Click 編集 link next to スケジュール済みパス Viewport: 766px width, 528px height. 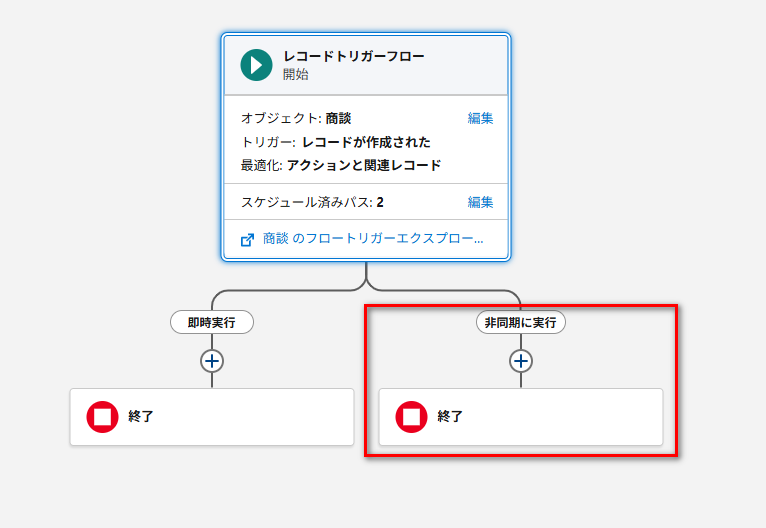[480, 202]
